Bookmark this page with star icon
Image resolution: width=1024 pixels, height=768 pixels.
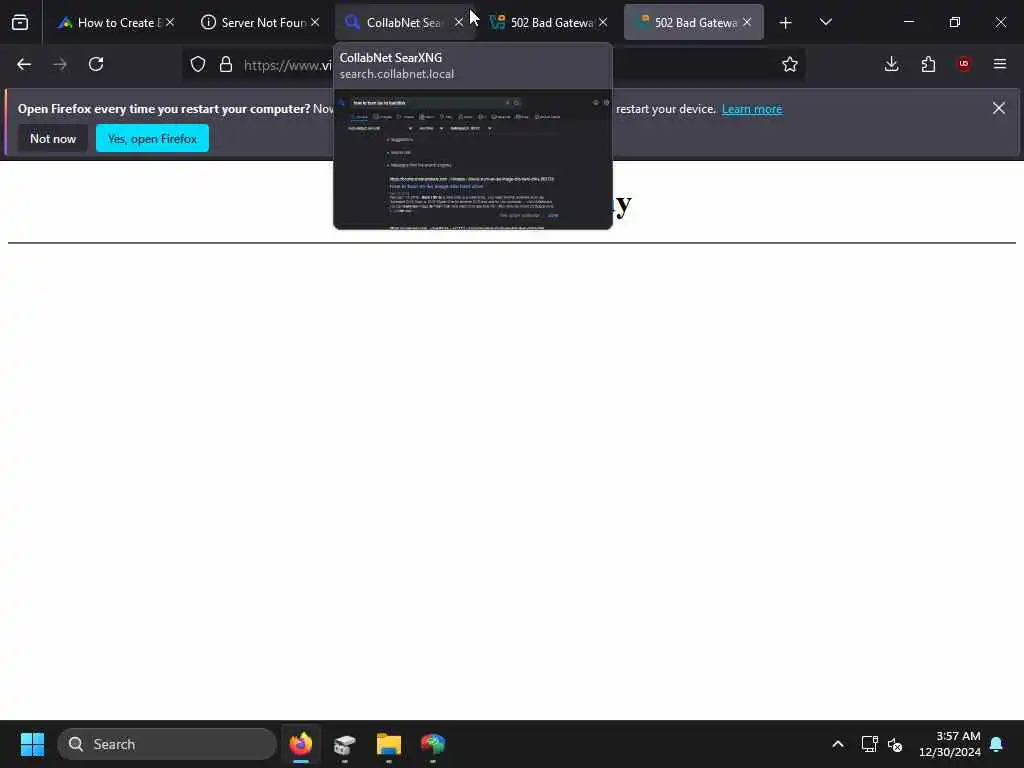point(790,64)
